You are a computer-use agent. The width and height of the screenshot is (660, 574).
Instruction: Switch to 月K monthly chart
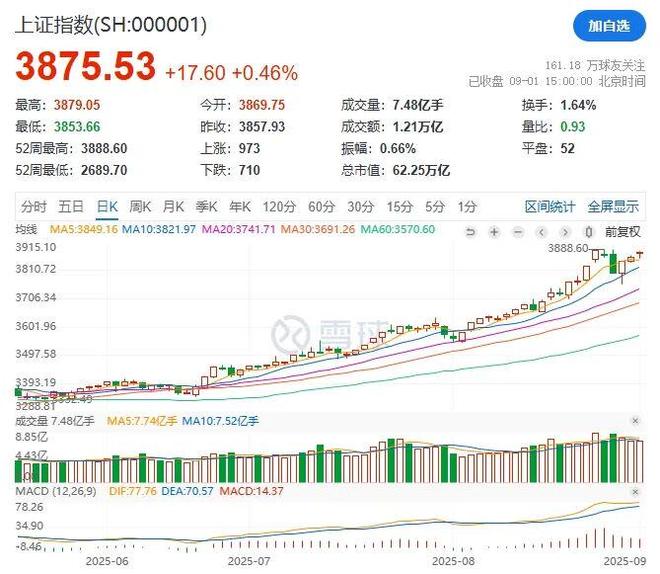point(174,207)
